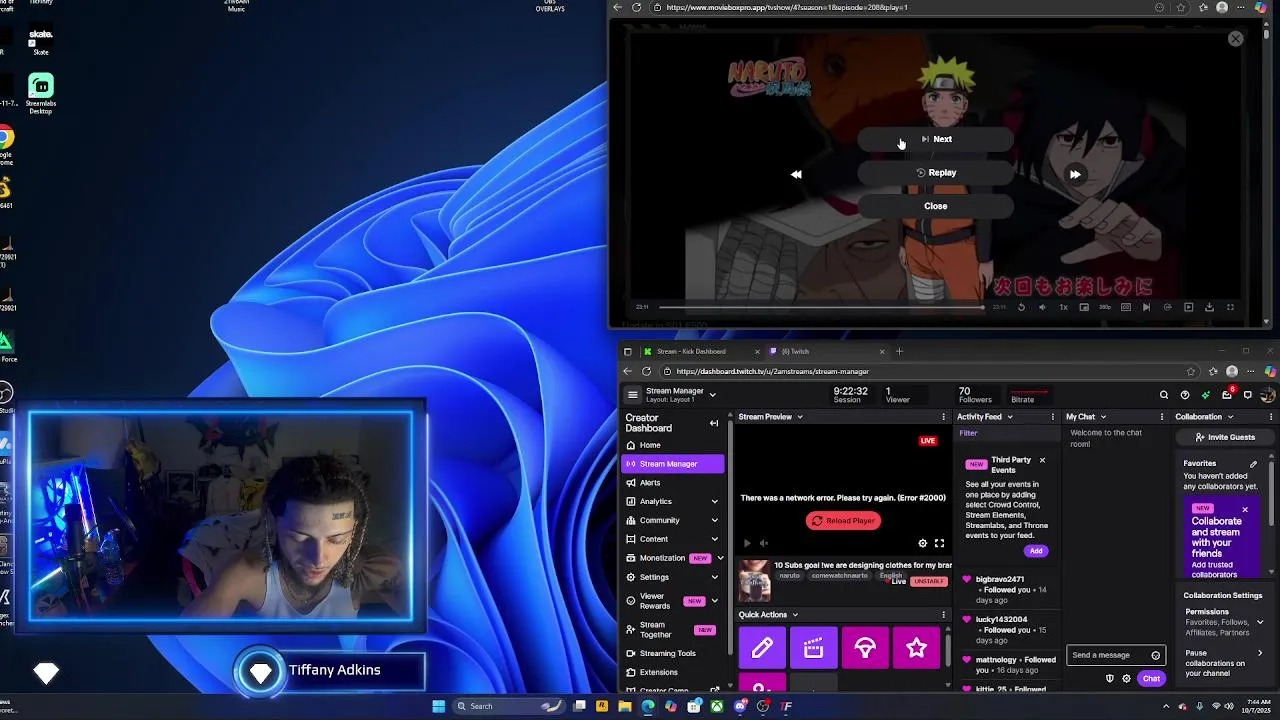Switch to the (6) Twitch browser tab
1280x720 pixels.
pos(826,351)
